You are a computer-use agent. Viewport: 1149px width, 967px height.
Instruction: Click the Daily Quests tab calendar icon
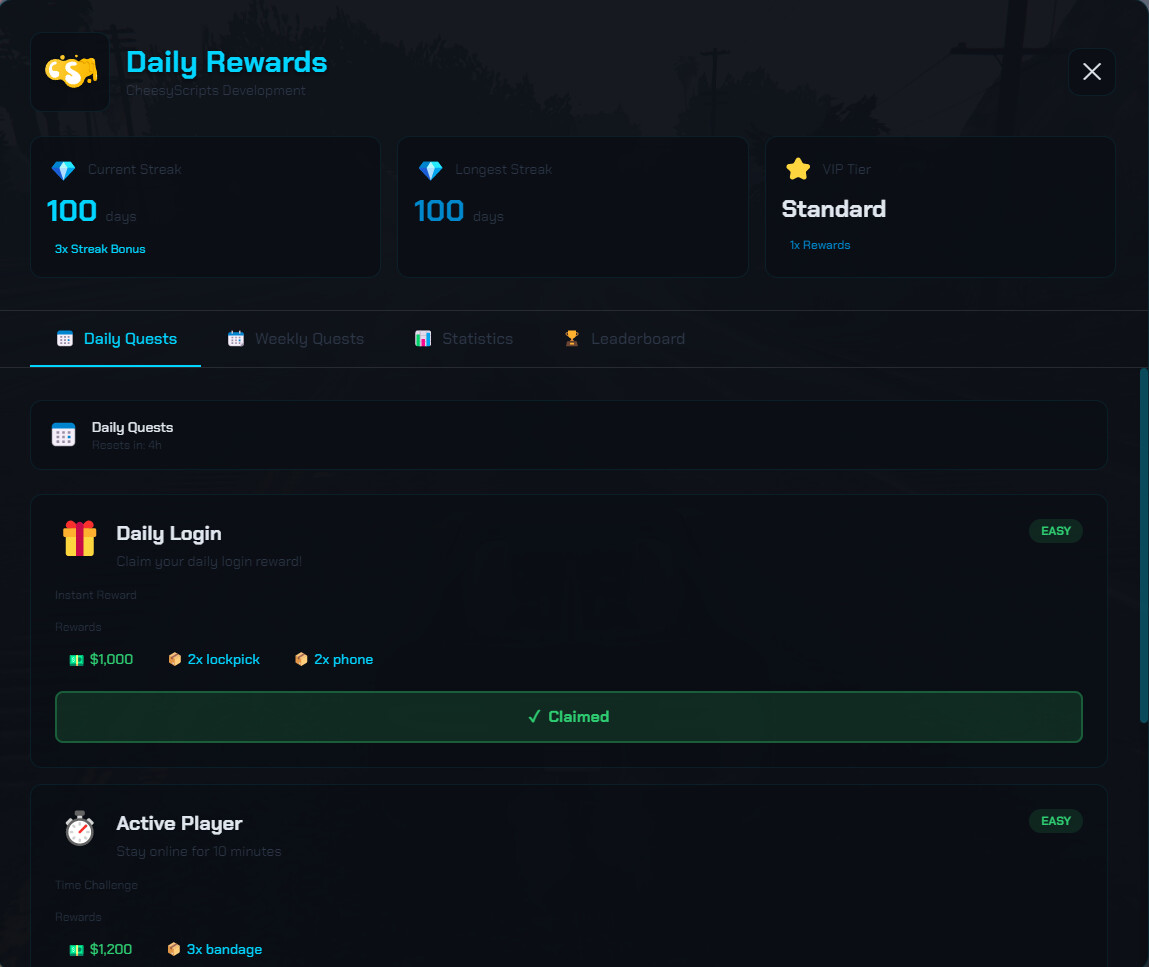[x=64, y=338]
